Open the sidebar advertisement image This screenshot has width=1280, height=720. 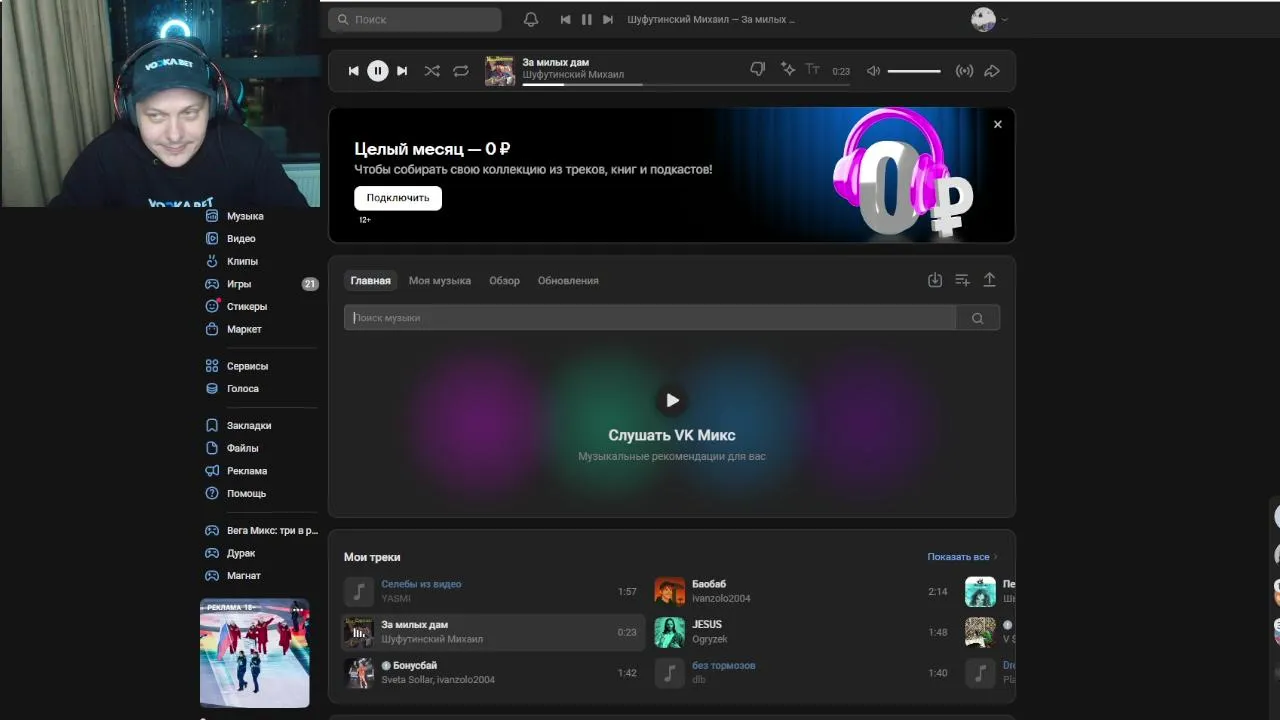click(x=255, y=653)
